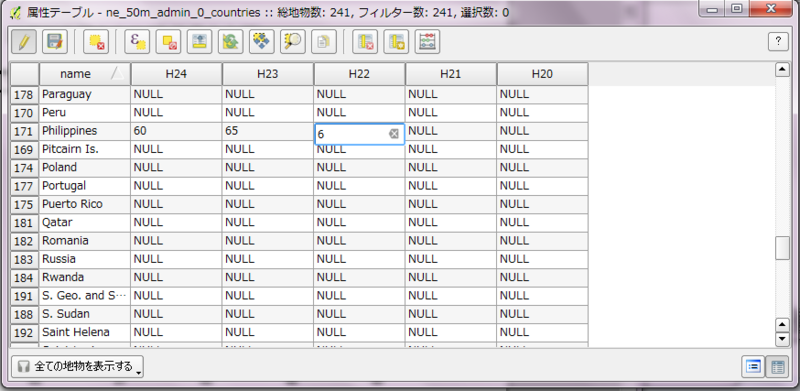Click the H24 column header
Viewport: 800px width, 391px height.
point(176,74)
